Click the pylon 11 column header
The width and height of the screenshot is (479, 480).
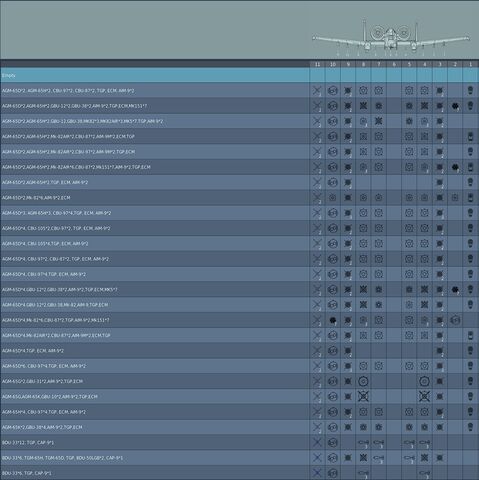(x=317, y=64)
